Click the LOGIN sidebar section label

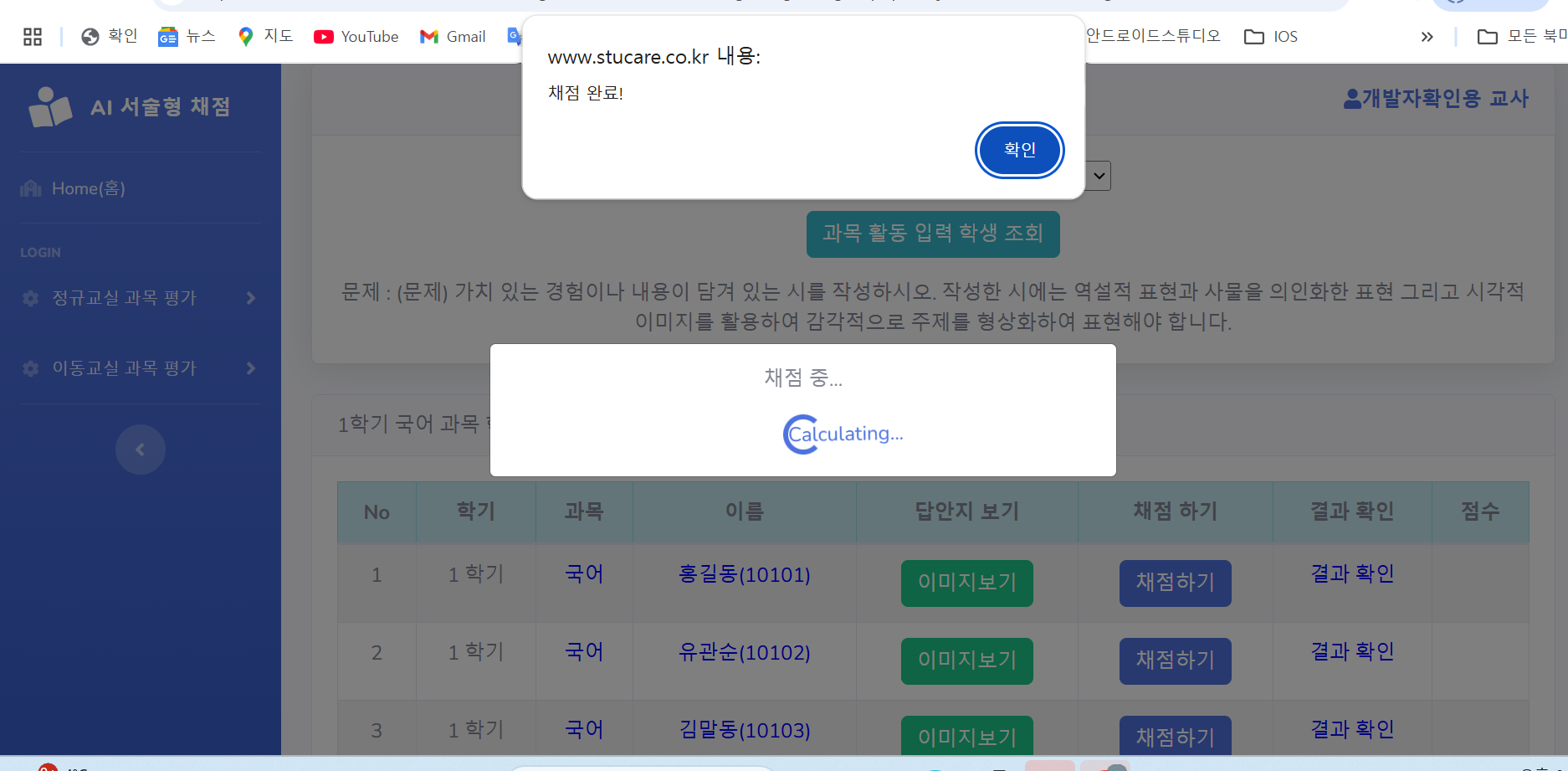[40, 253]
